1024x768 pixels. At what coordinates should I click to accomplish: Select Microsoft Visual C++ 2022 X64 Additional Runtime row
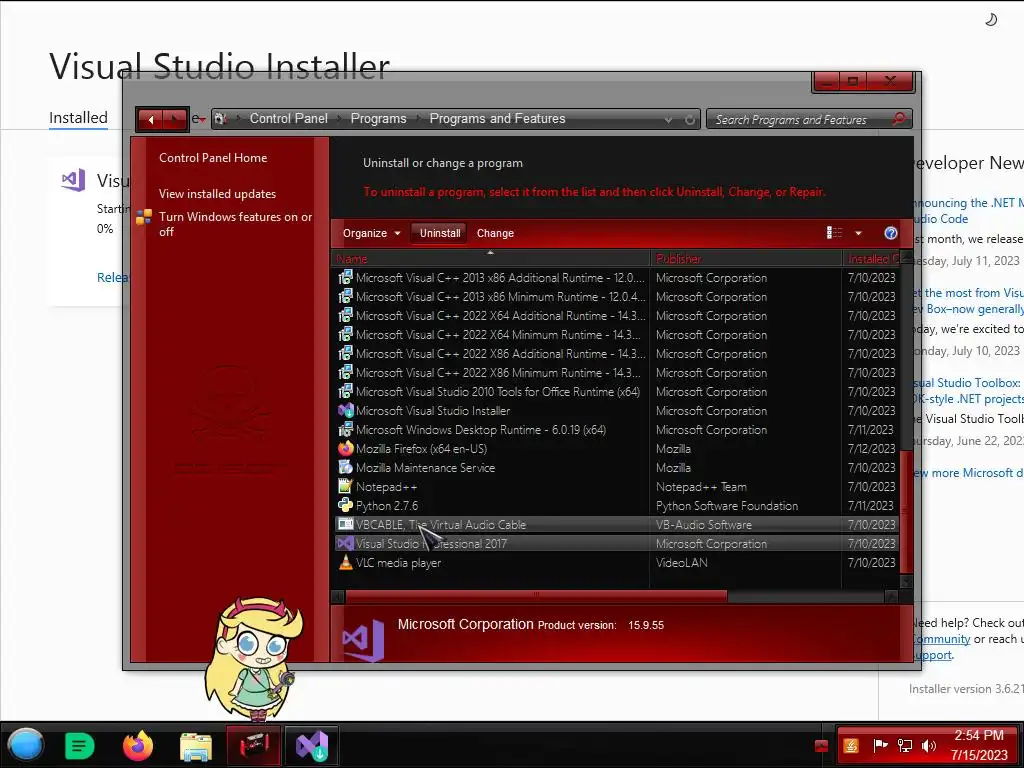tap(616, 315)
